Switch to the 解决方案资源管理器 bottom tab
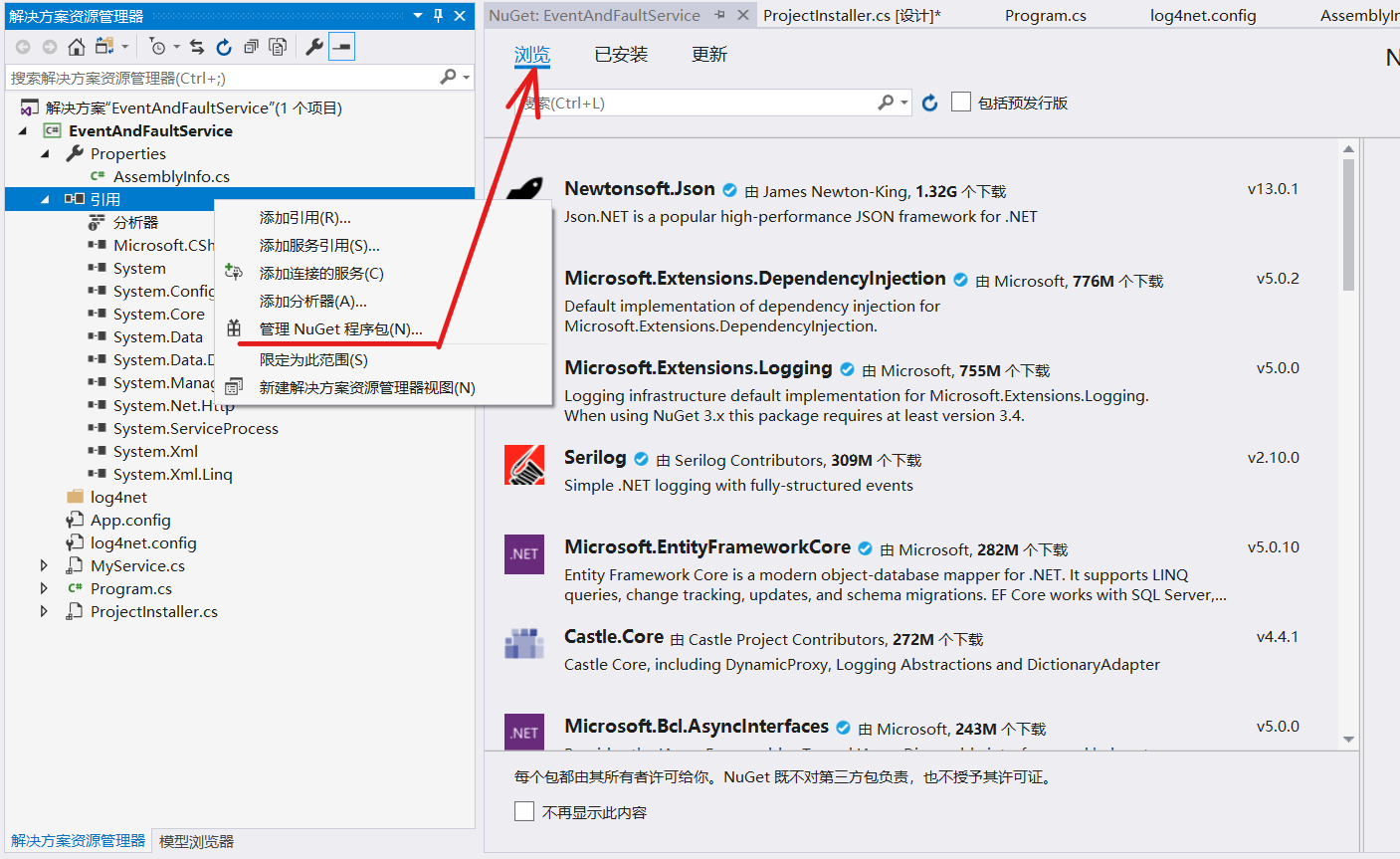 78,841
